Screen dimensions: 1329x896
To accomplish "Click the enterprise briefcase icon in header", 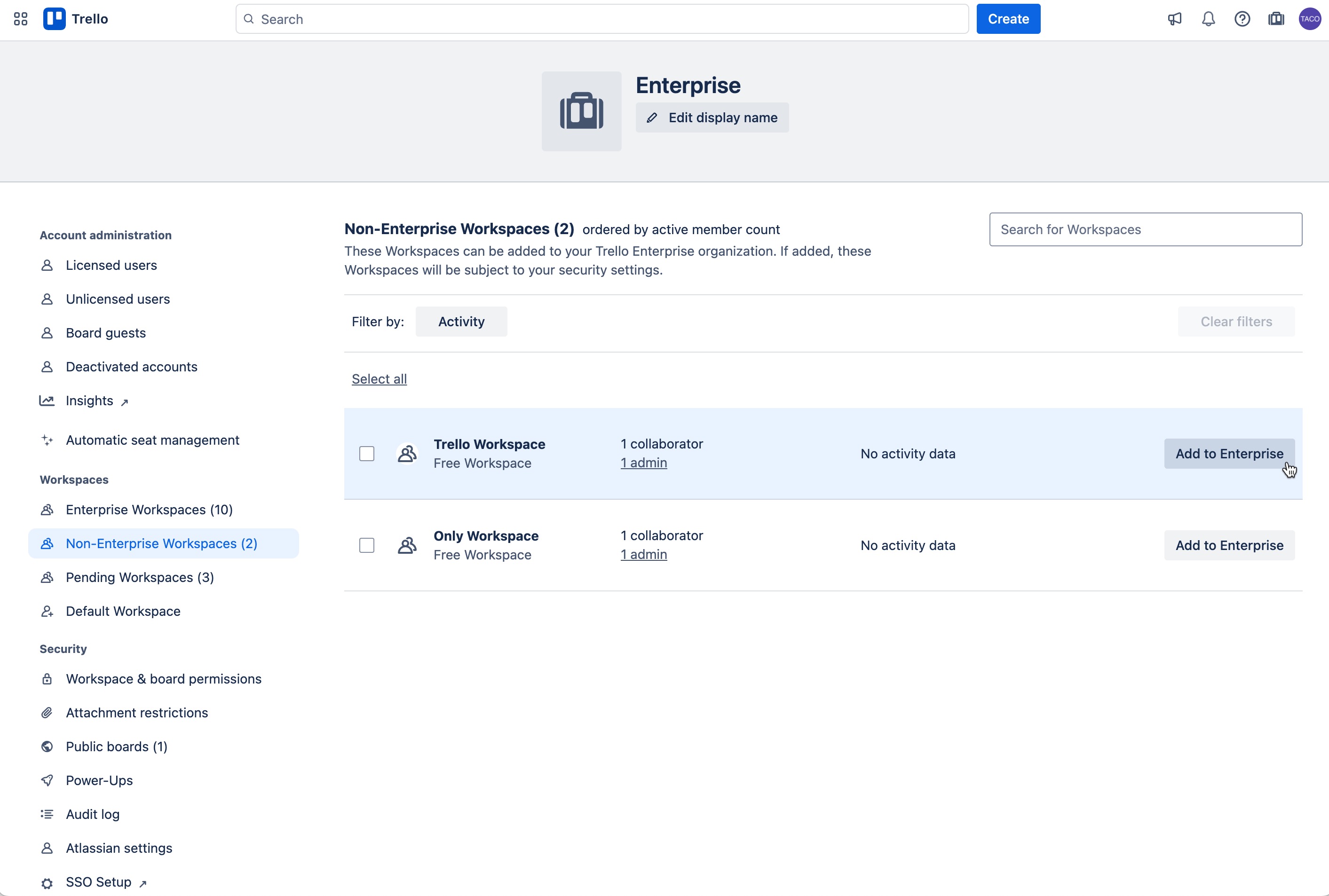I will (x=1276, y=19).
